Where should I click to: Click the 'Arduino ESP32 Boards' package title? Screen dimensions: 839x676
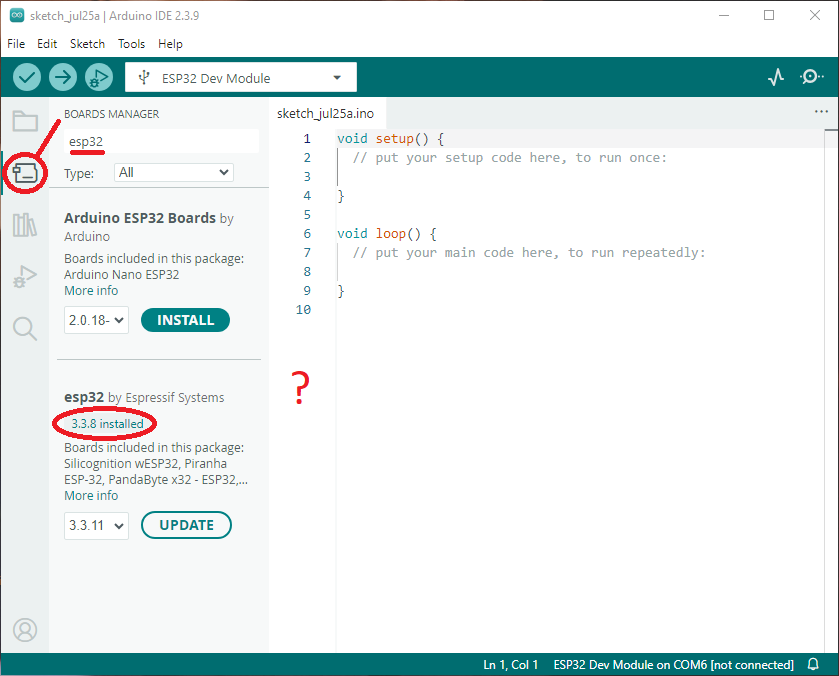coord(140,218)
